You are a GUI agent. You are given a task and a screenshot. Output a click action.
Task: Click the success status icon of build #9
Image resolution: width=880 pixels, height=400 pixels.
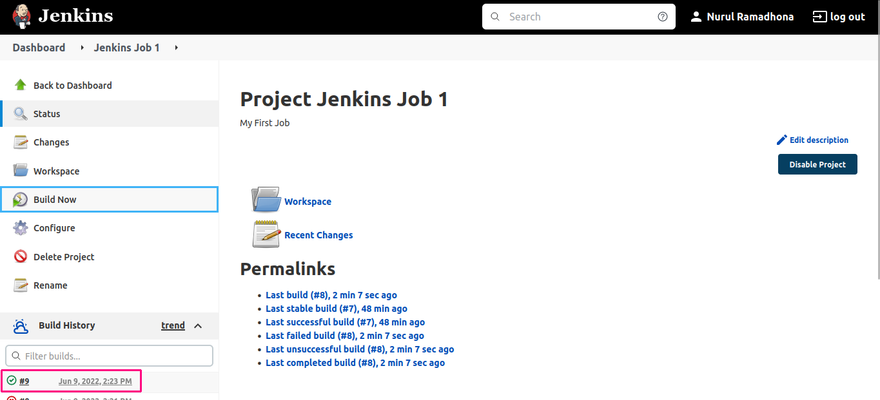coord(11,381)
